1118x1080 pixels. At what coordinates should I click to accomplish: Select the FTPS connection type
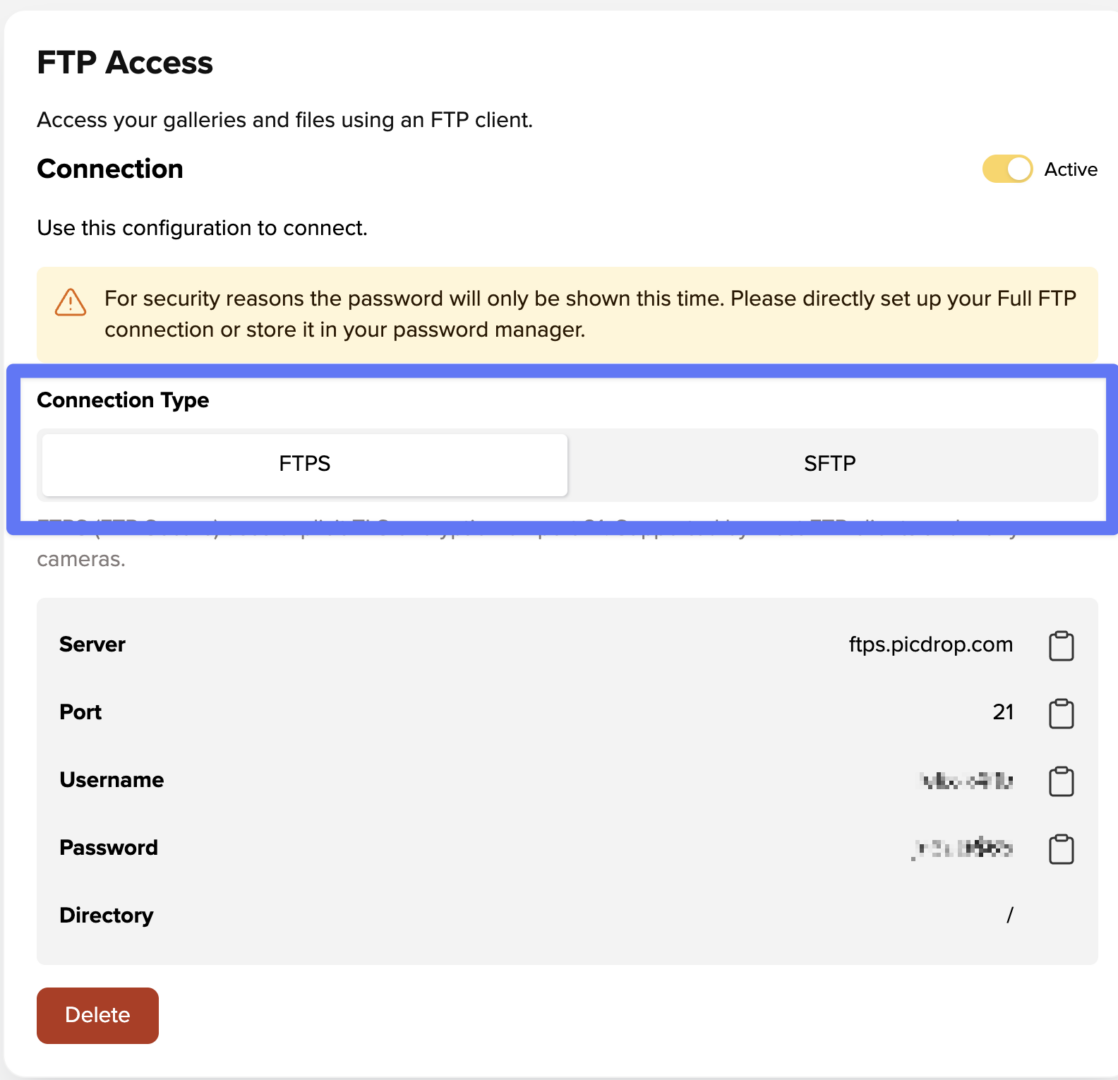pos(304,464)
